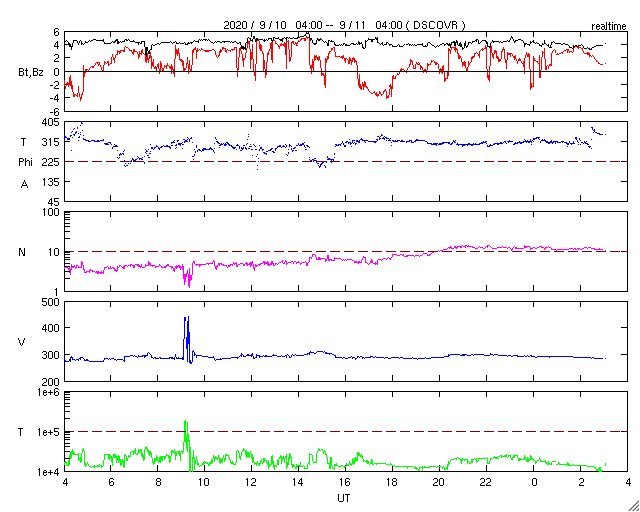640x512 pixels.
Task: Click the '1e+4' tick on the temperature axis
Action: coord(49,471)
